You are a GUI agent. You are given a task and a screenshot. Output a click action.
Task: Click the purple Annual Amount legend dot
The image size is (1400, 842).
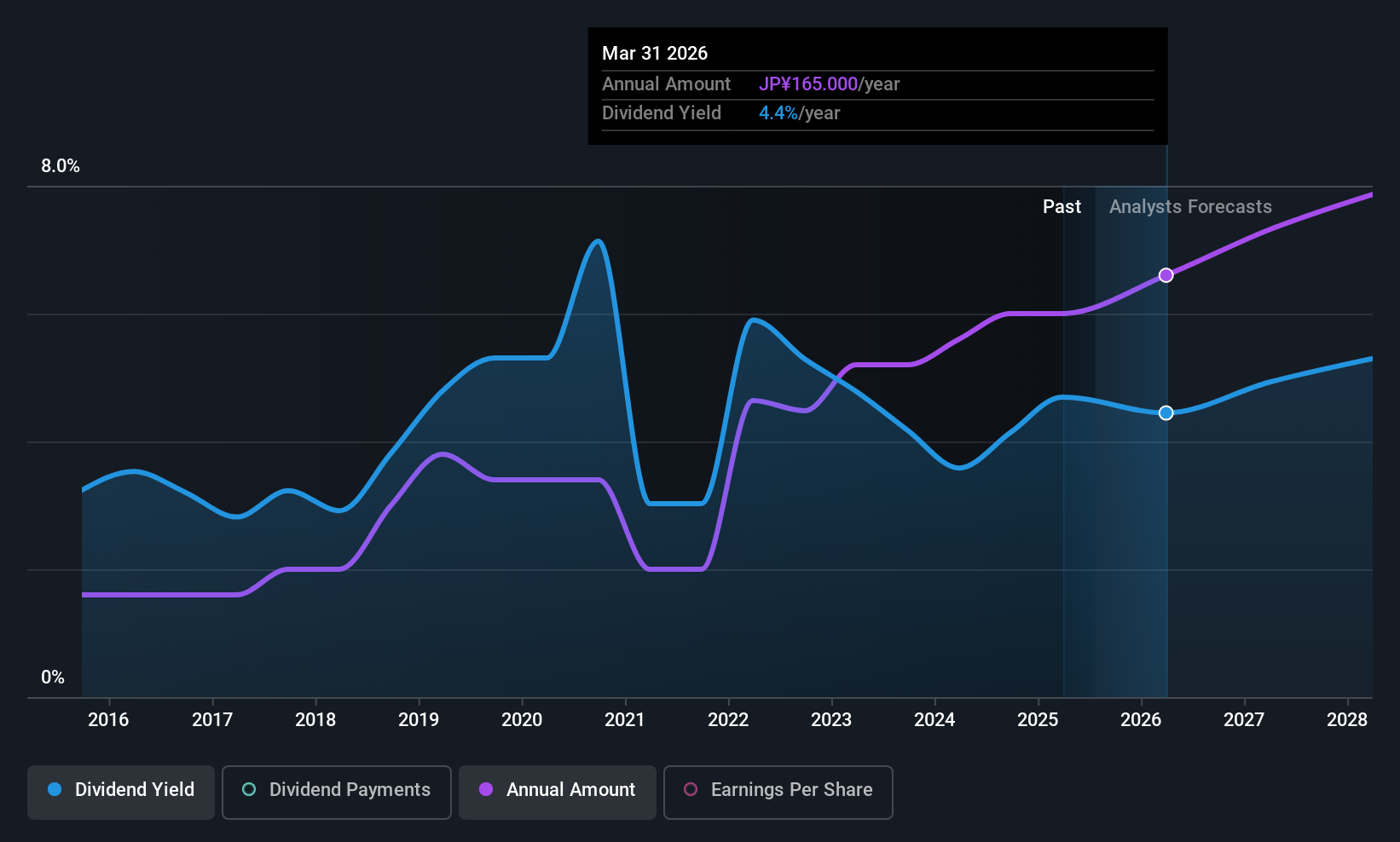486,789
